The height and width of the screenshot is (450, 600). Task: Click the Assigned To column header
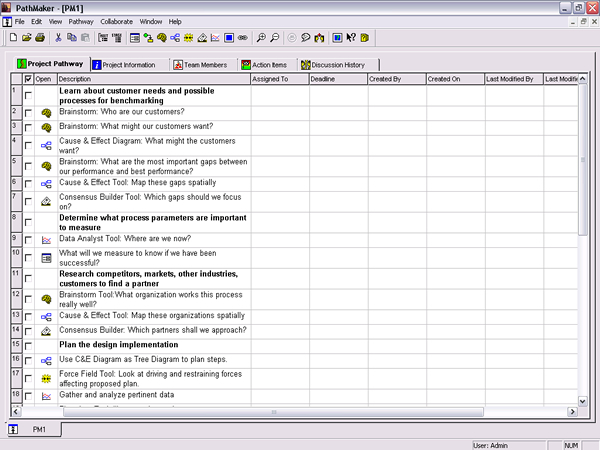(280, 79)
